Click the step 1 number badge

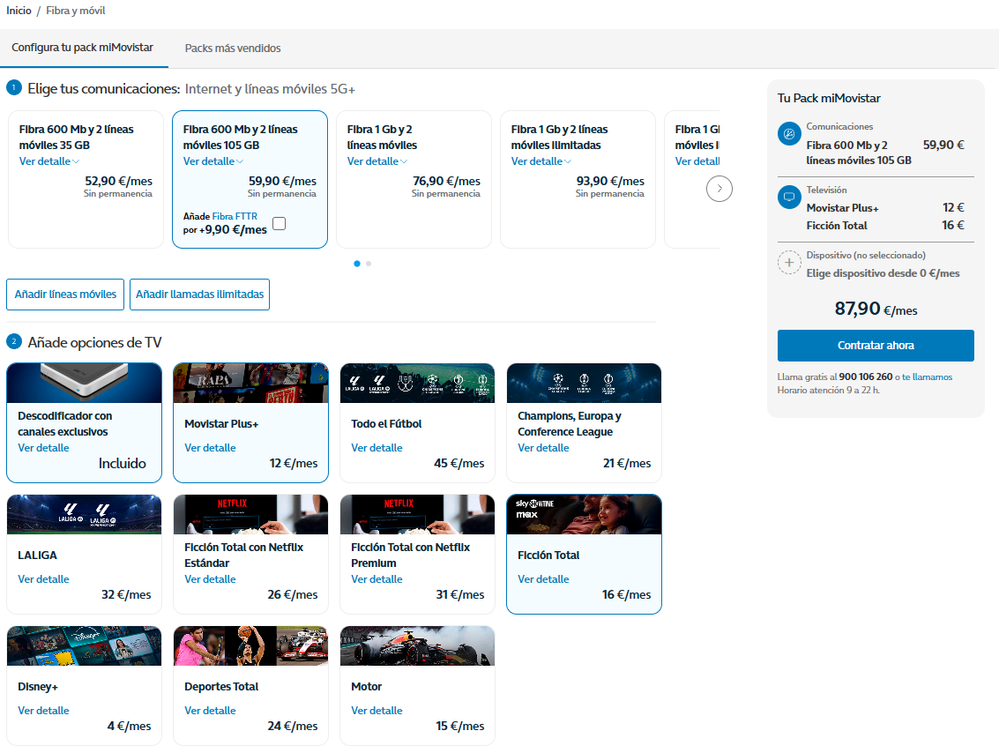[x=14, y=88]
